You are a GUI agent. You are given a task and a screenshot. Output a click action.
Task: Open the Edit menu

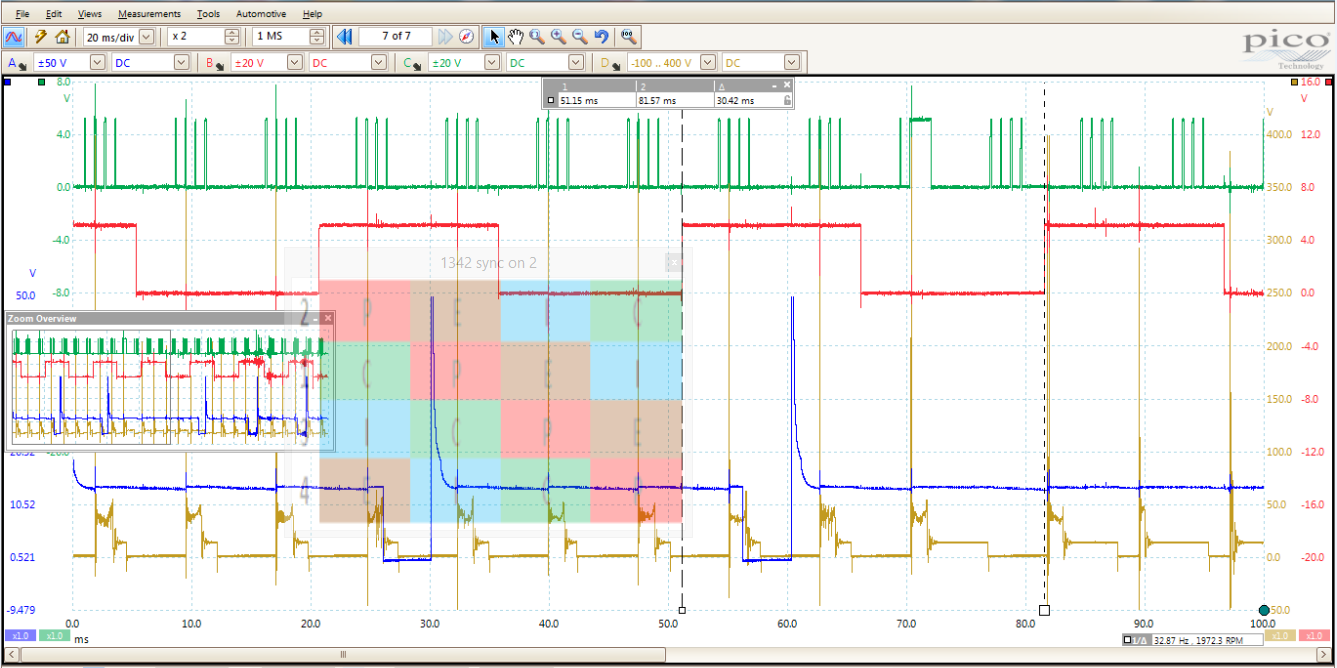tap(54, 14)
